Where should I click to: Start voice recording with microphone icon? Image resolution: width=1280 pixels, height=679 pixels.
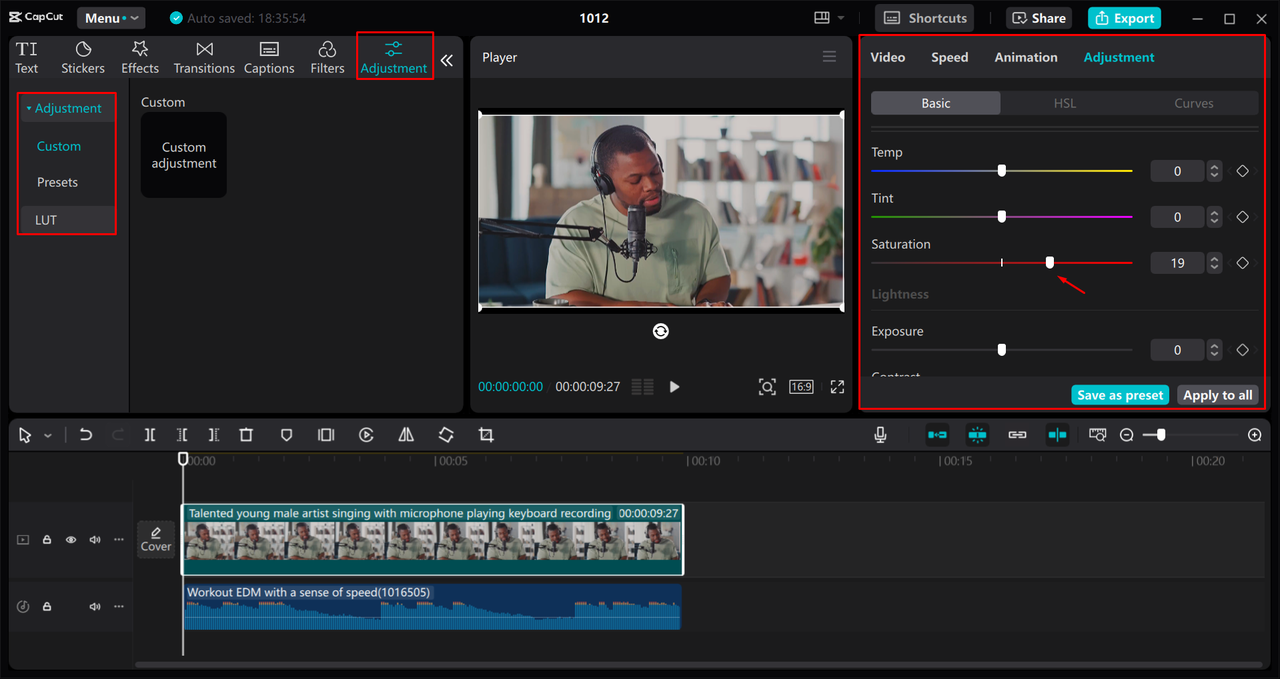881,435
